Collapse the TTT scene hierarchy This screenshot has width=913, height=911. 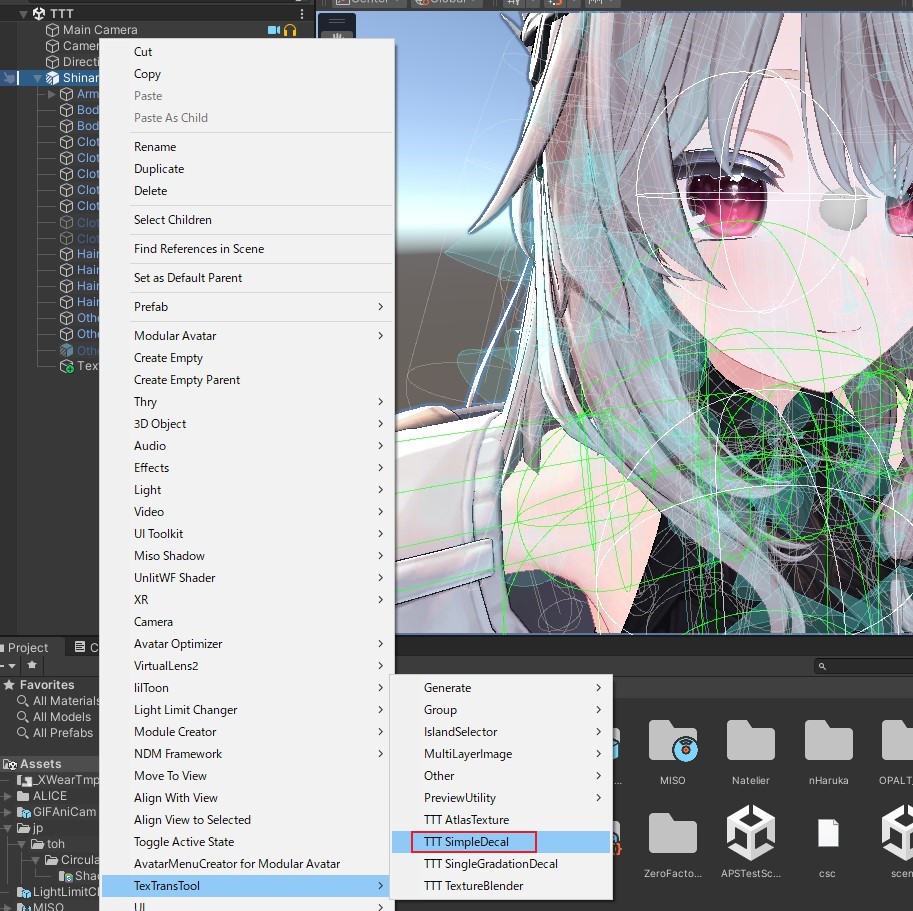point(23,13)
